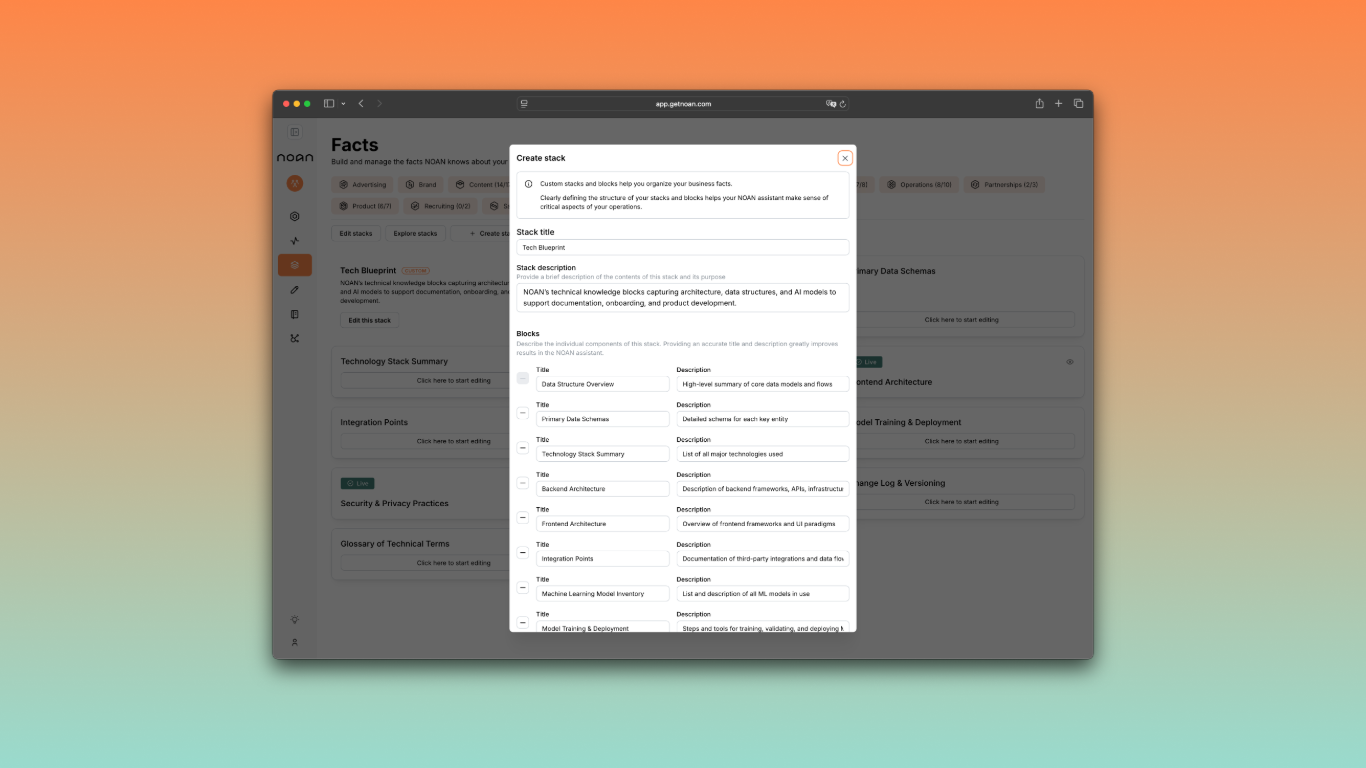This screenshot has width=1366, height=768.
Task: Edit the Primary Data Schemas title field
Action: click(603, 419)
